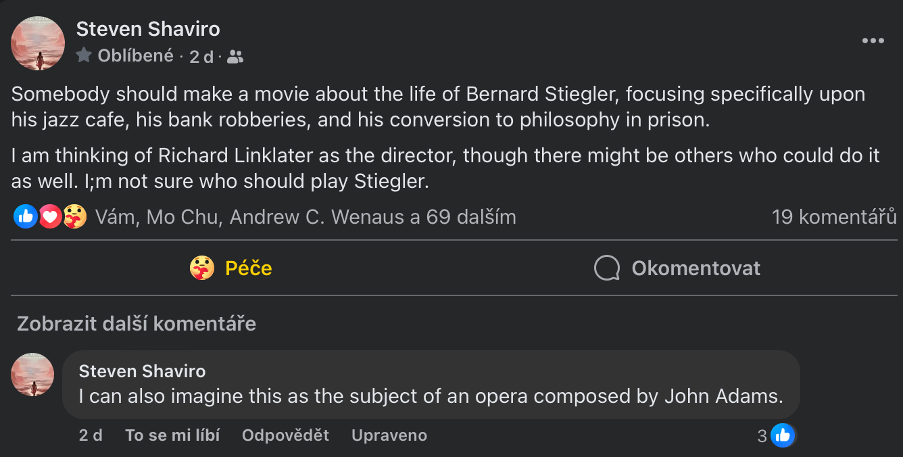Open the reactions list of Vám, Mo Chu

[305, 216]
